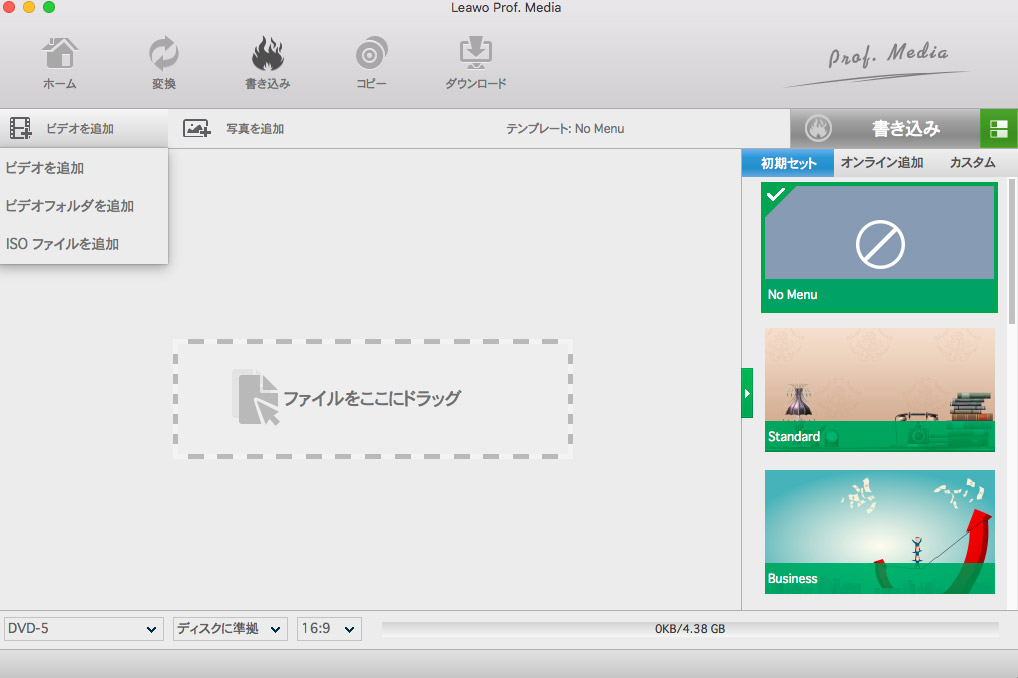This screenshot has height=678, width=1018.
Task: Click the Add Photo (写真を追加) icon
Action: pos(196,128)
